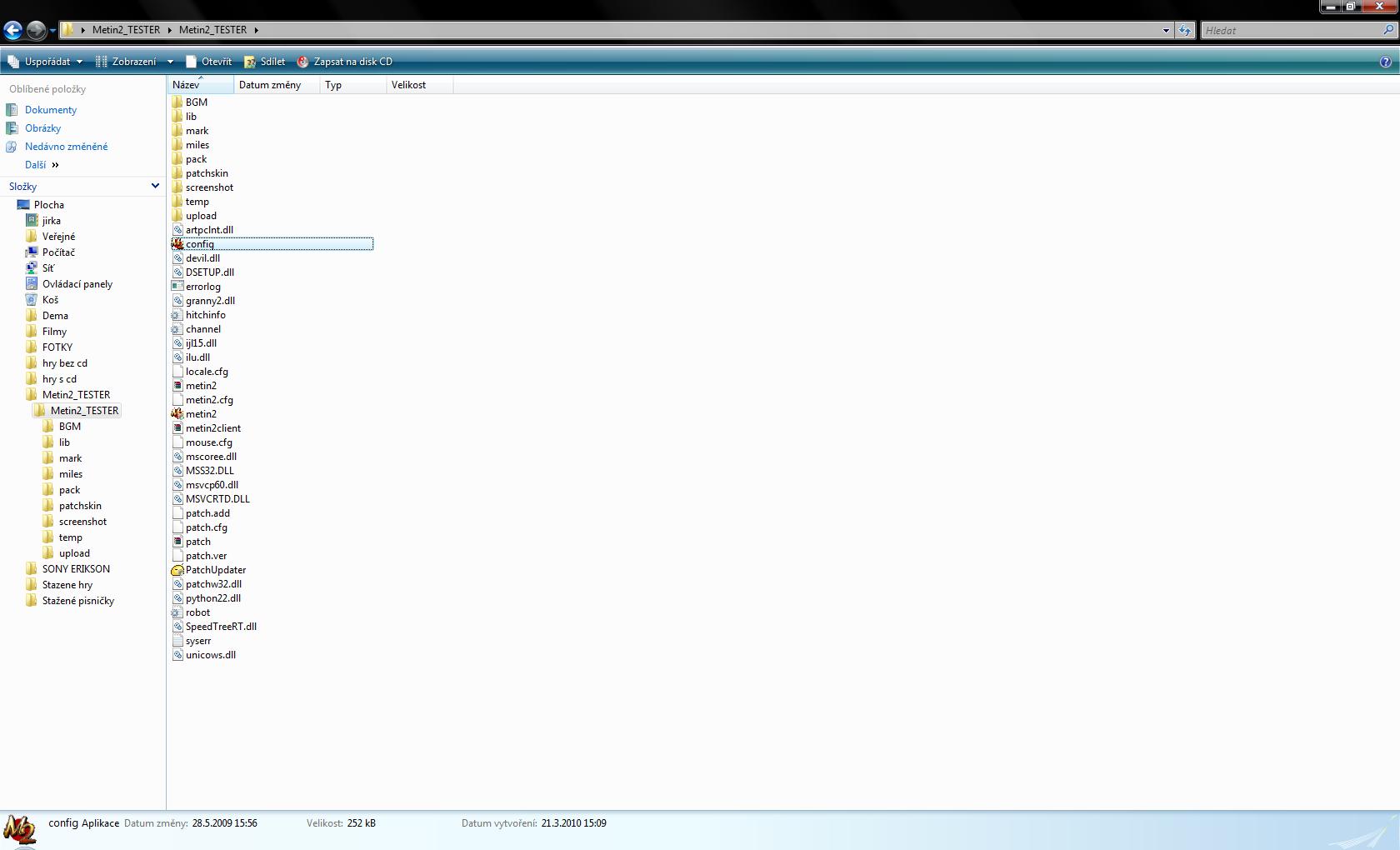Click the Nedávno změněné favorite icon
The width and height of the screenshot is (1400, 850).
click(12, 147)
